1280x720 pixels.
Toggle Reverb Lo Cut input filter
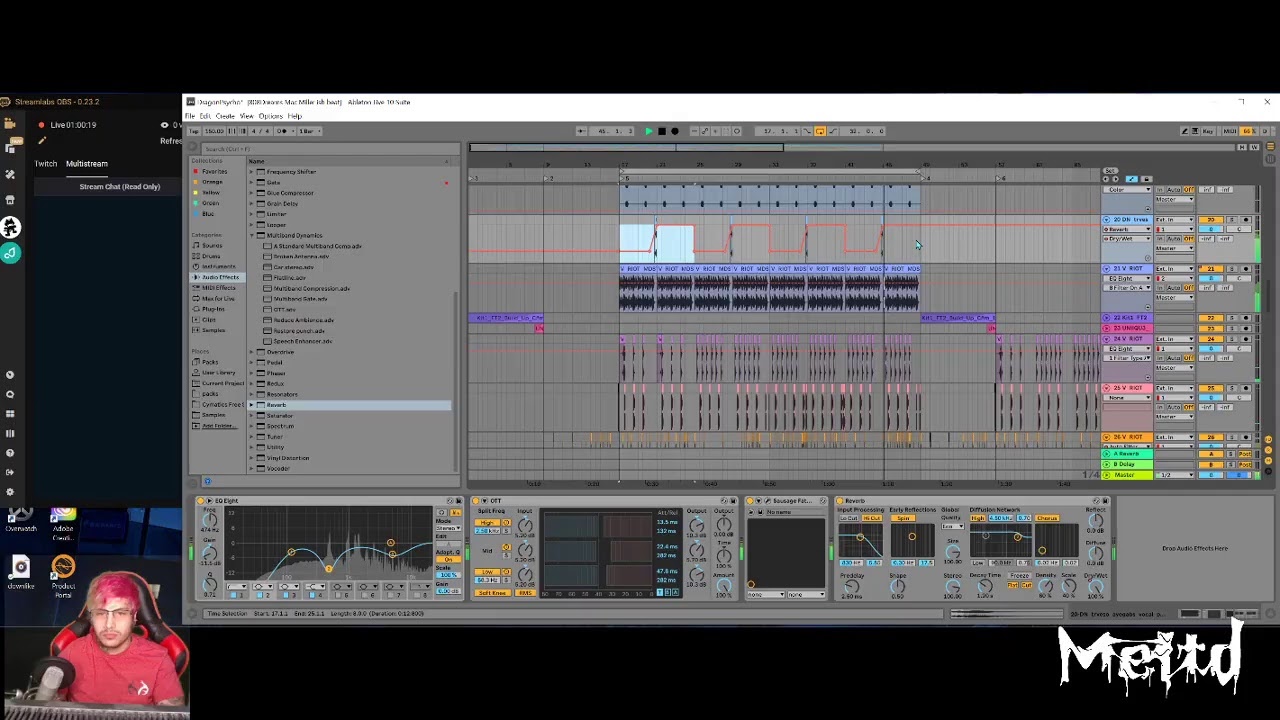click(850, 518)
